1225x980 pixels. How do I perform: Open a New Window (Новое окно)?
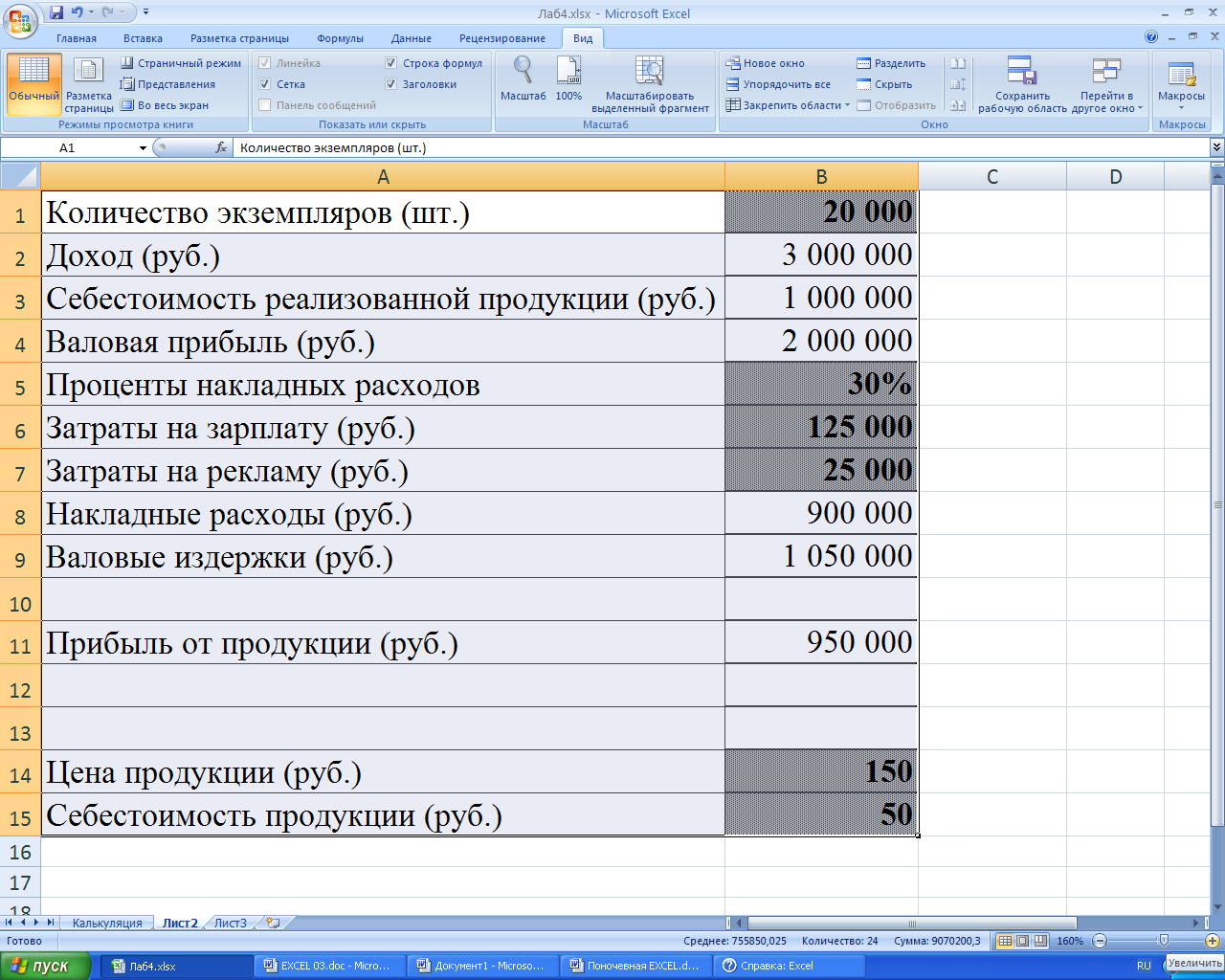pyautogui.click(x=765, y=63)
